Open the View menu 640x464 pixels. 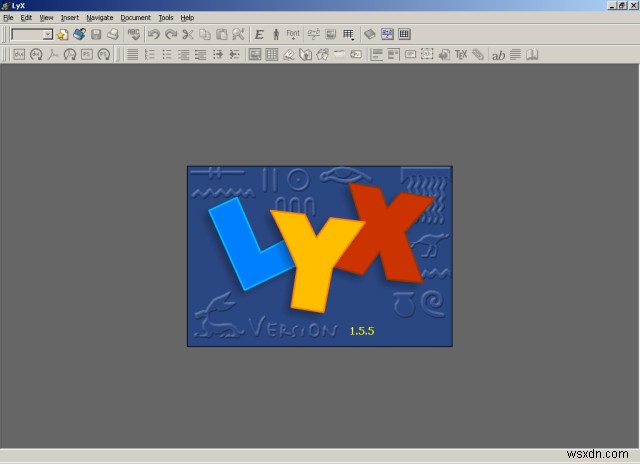point(46,18)
